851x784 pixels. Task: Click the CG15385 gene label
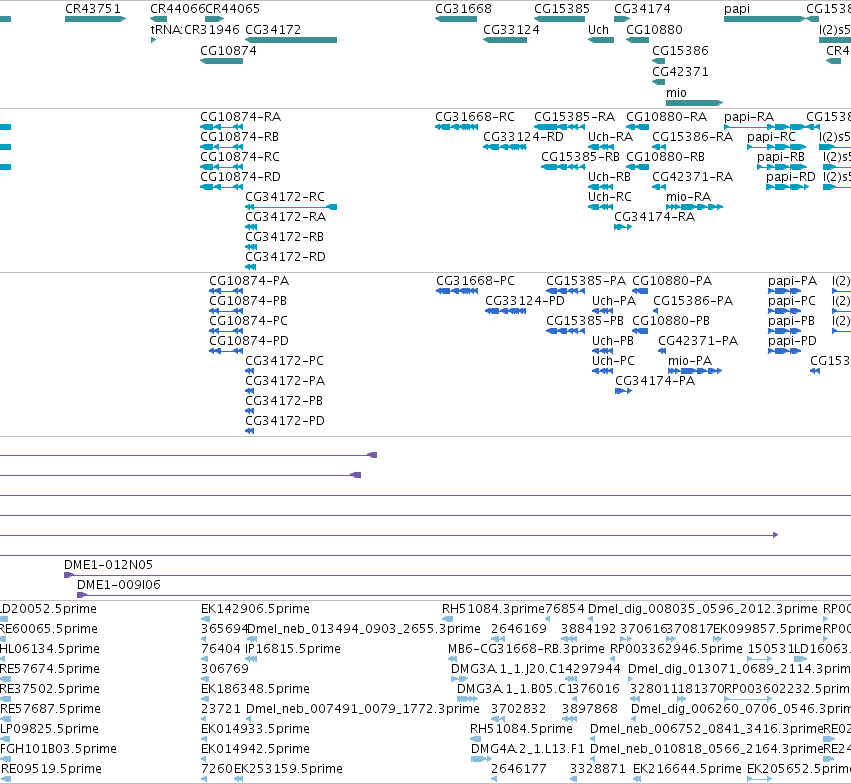(562, 9)
